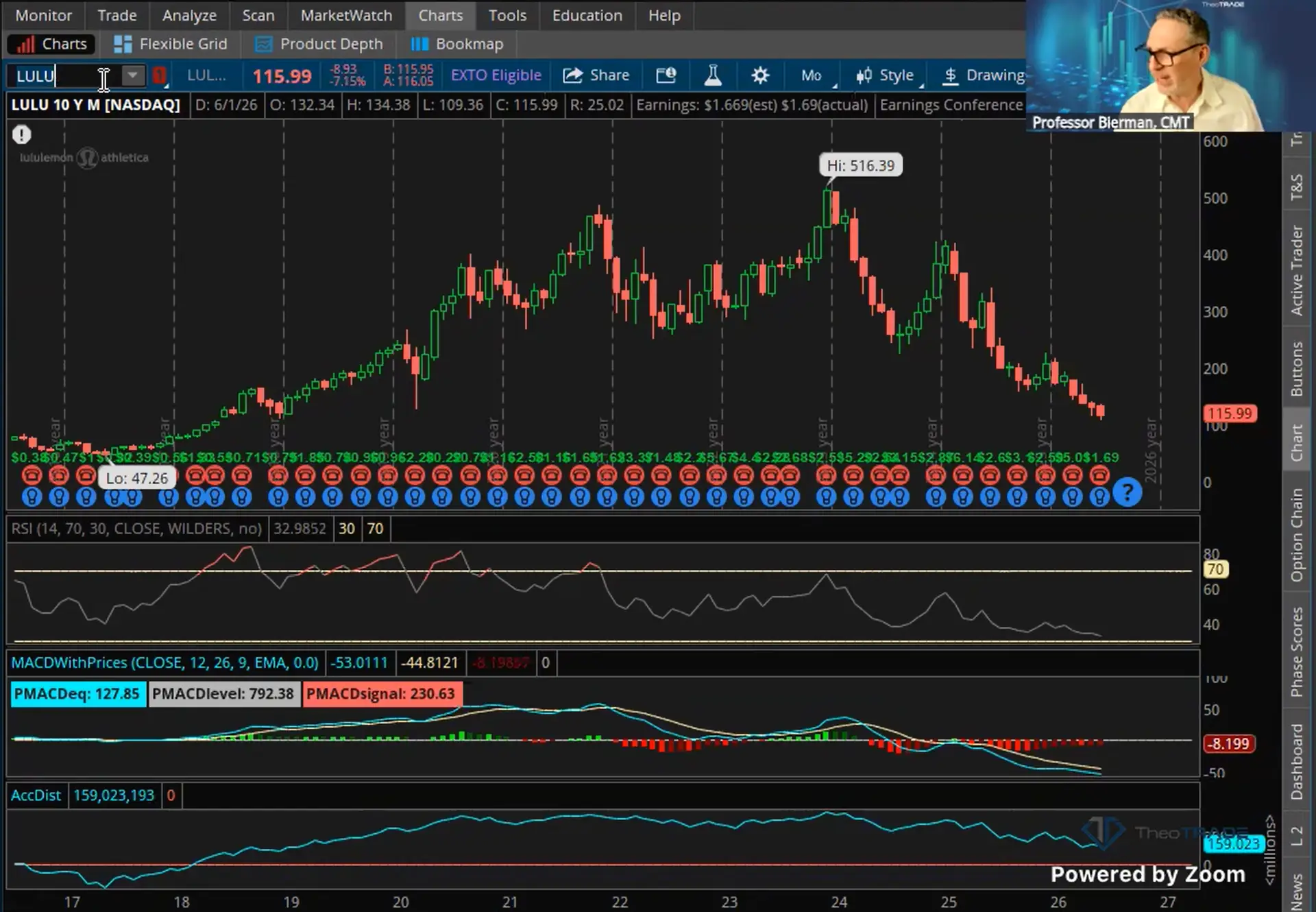Click the exclamation alert icon on chart
This screenshot has height=912, width=1316.
(22, 134)
